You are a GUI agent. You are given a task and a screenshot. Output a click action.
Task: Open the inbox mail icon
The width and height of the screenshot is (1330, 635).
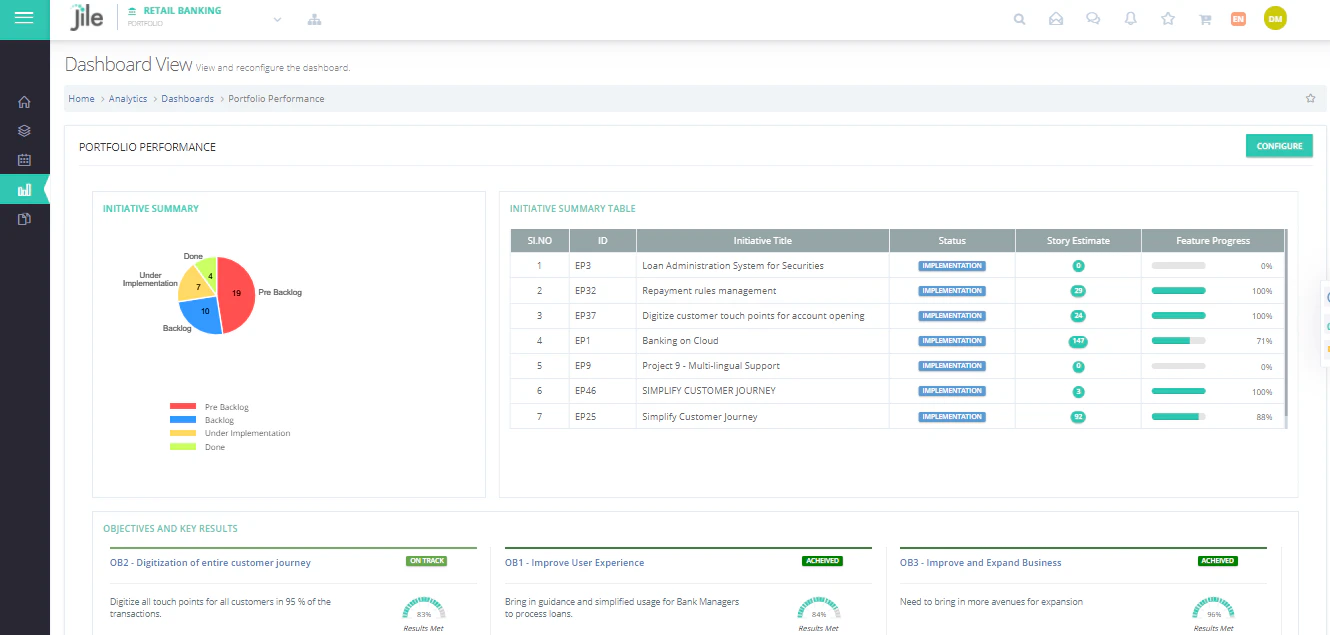1056,18
